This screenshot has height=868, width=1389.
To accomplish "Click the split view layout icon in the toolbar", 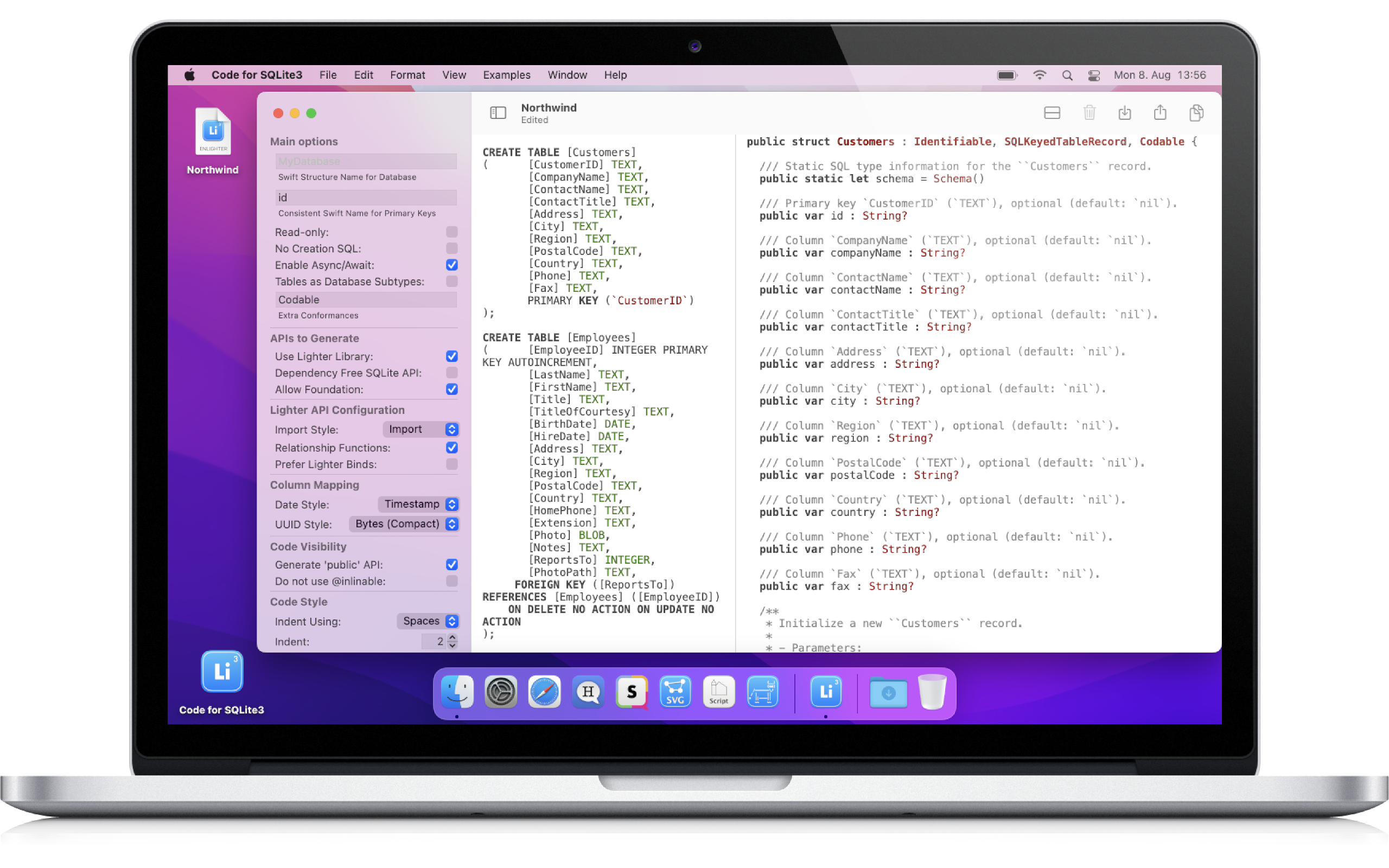I will [1052, 112].
